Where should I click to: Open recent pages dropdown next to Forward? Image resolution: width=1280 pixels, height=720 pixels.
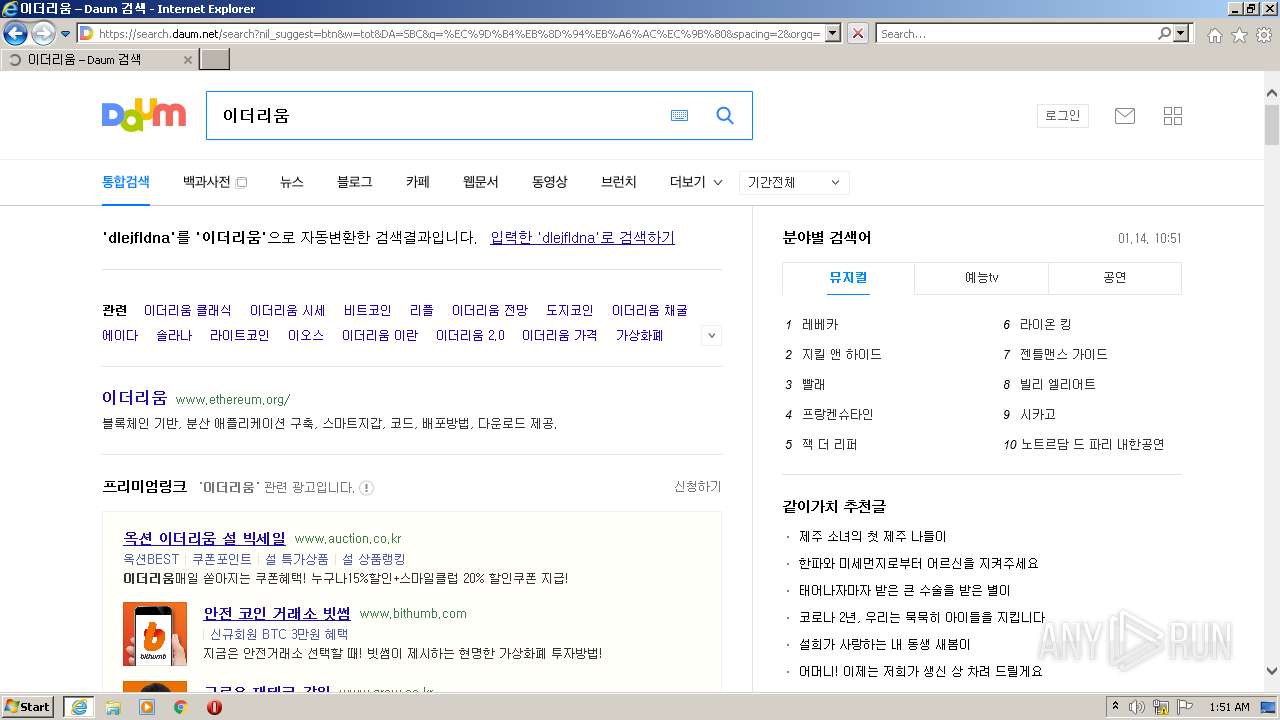tap(65, 34)
